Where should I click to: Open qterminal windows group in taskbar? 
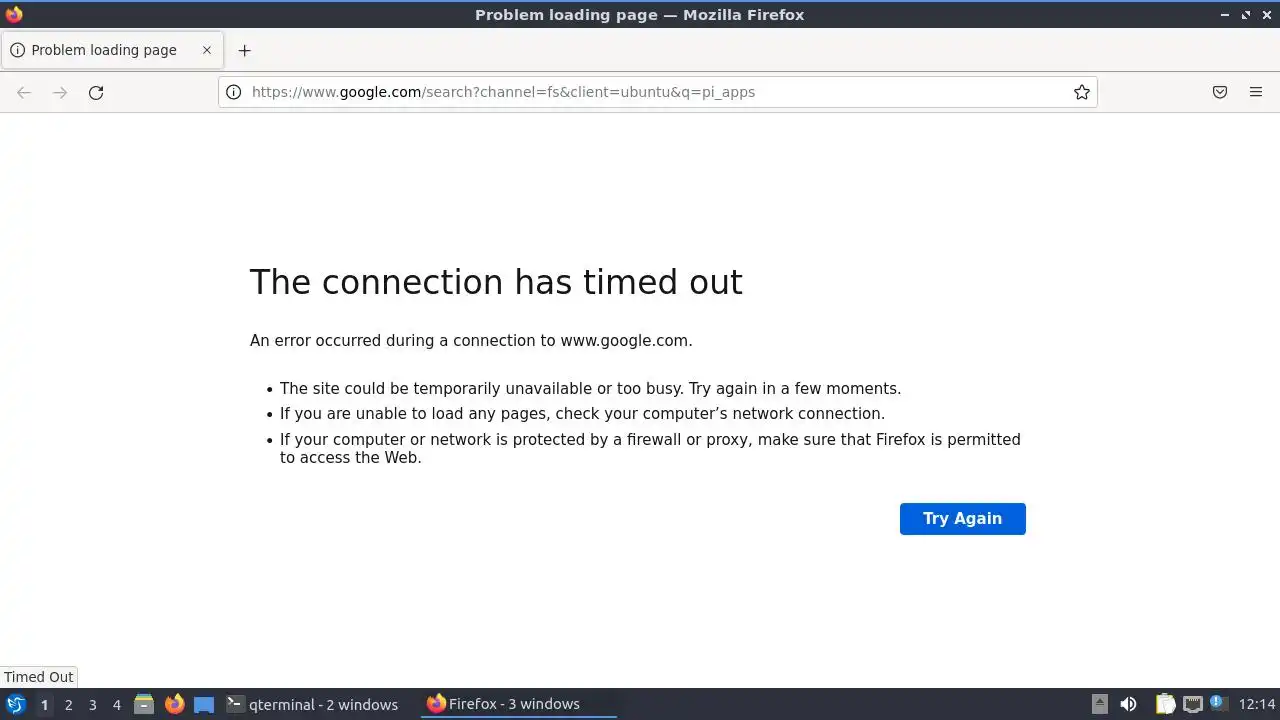point(312,704)
